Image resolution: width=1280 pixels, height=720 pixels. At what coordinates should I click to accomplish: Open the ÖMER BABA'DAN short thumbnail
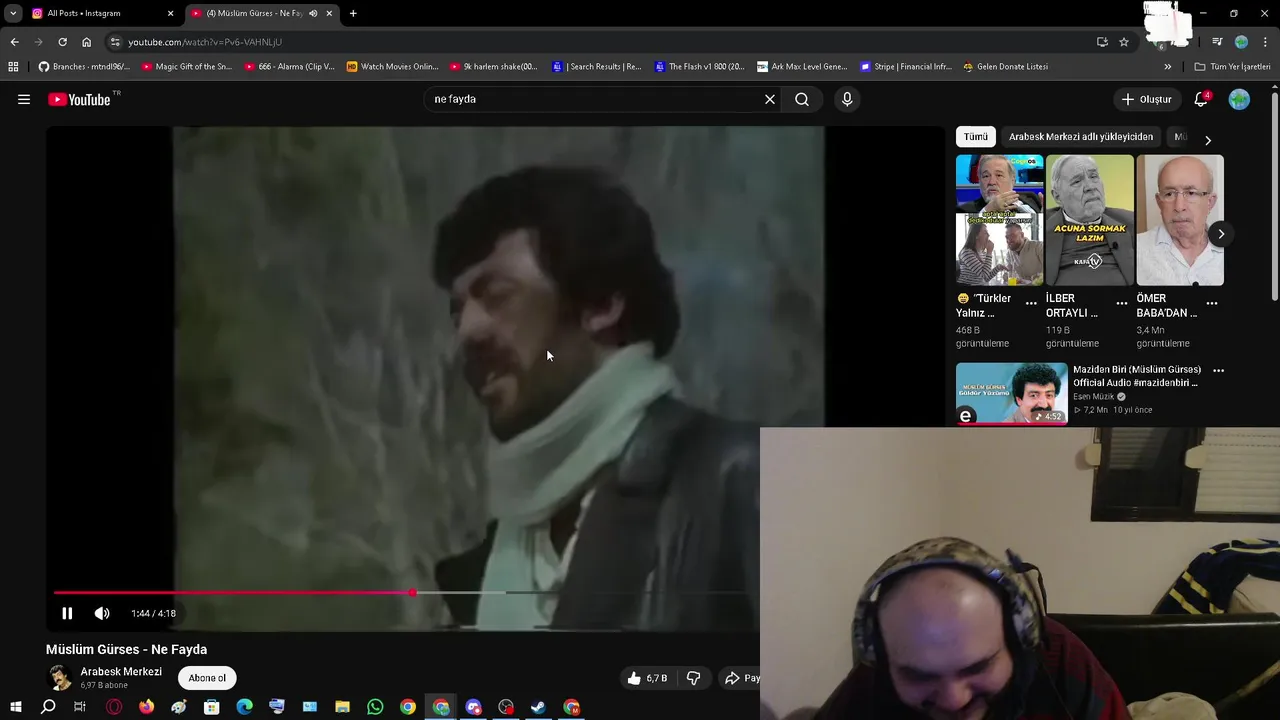pyautogui.click(x=1179, y=220)
